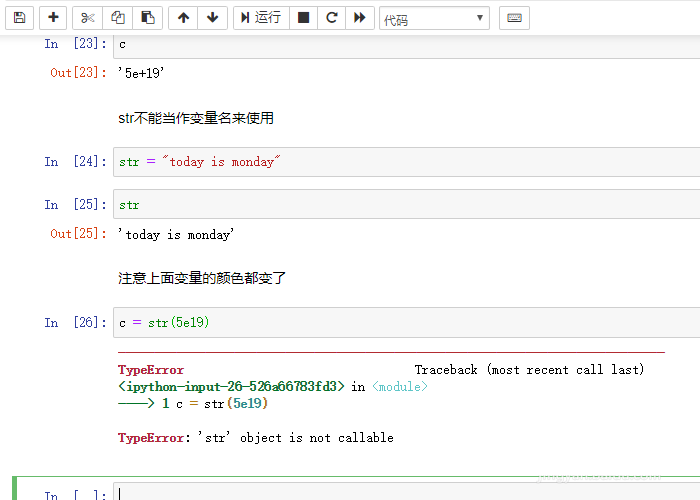Click the <module> text in the traceback
The width and height of the screenshot is (700, 500).
pos(400,387)
